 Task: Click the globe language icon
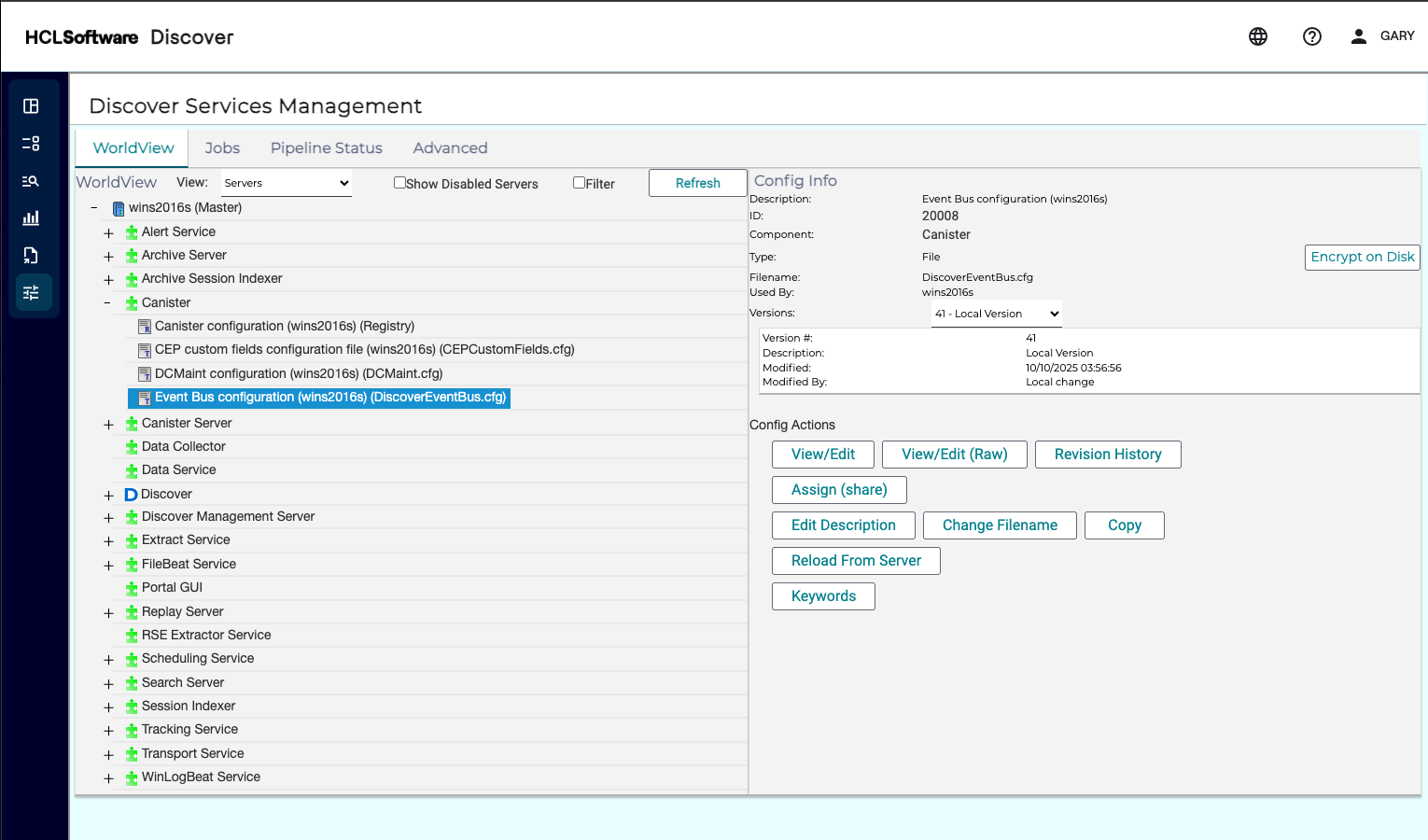[1258, 36]
